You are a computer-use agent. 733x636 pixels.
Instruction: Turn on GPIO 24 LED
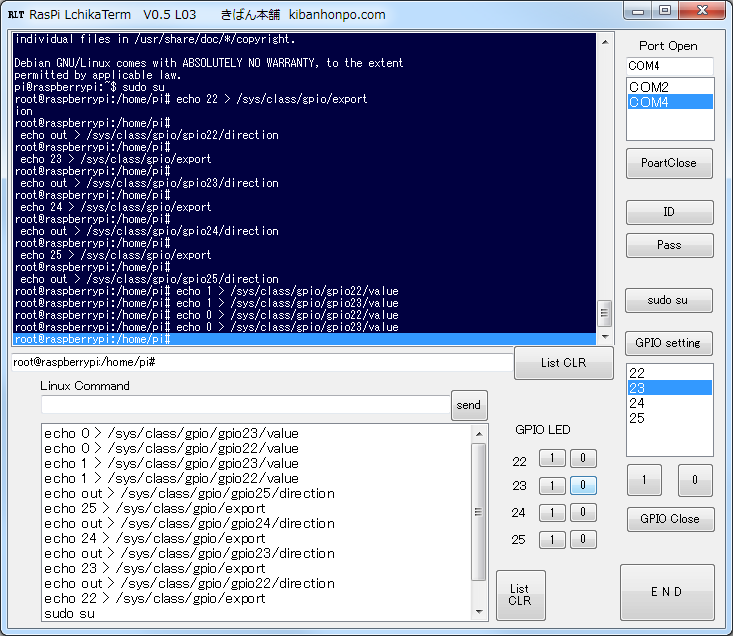[552, 513]
